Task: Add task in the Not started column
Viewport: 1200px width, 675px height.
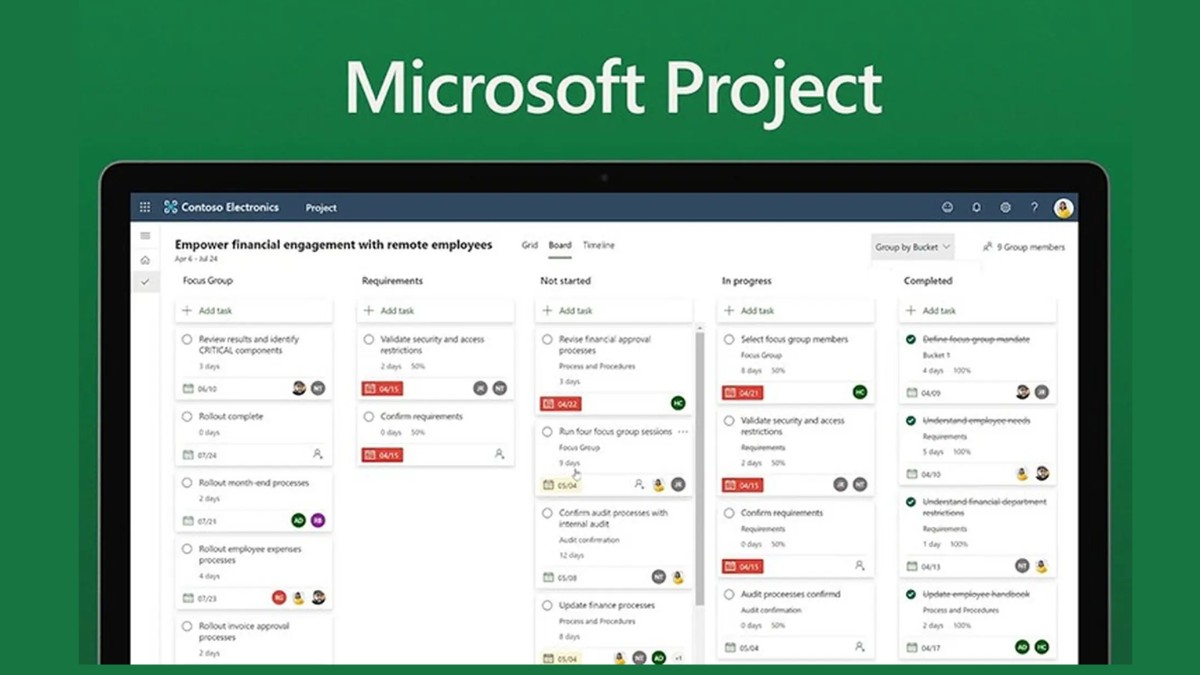Action: click(613, 311)
